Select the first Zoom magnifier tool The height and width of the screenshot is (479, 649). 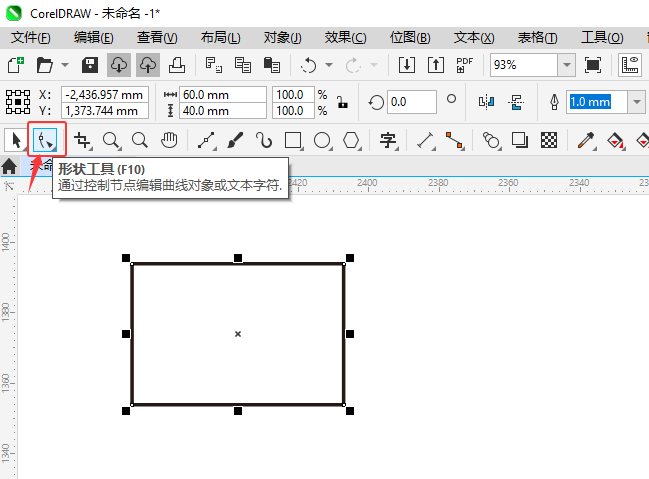[111, 140]
